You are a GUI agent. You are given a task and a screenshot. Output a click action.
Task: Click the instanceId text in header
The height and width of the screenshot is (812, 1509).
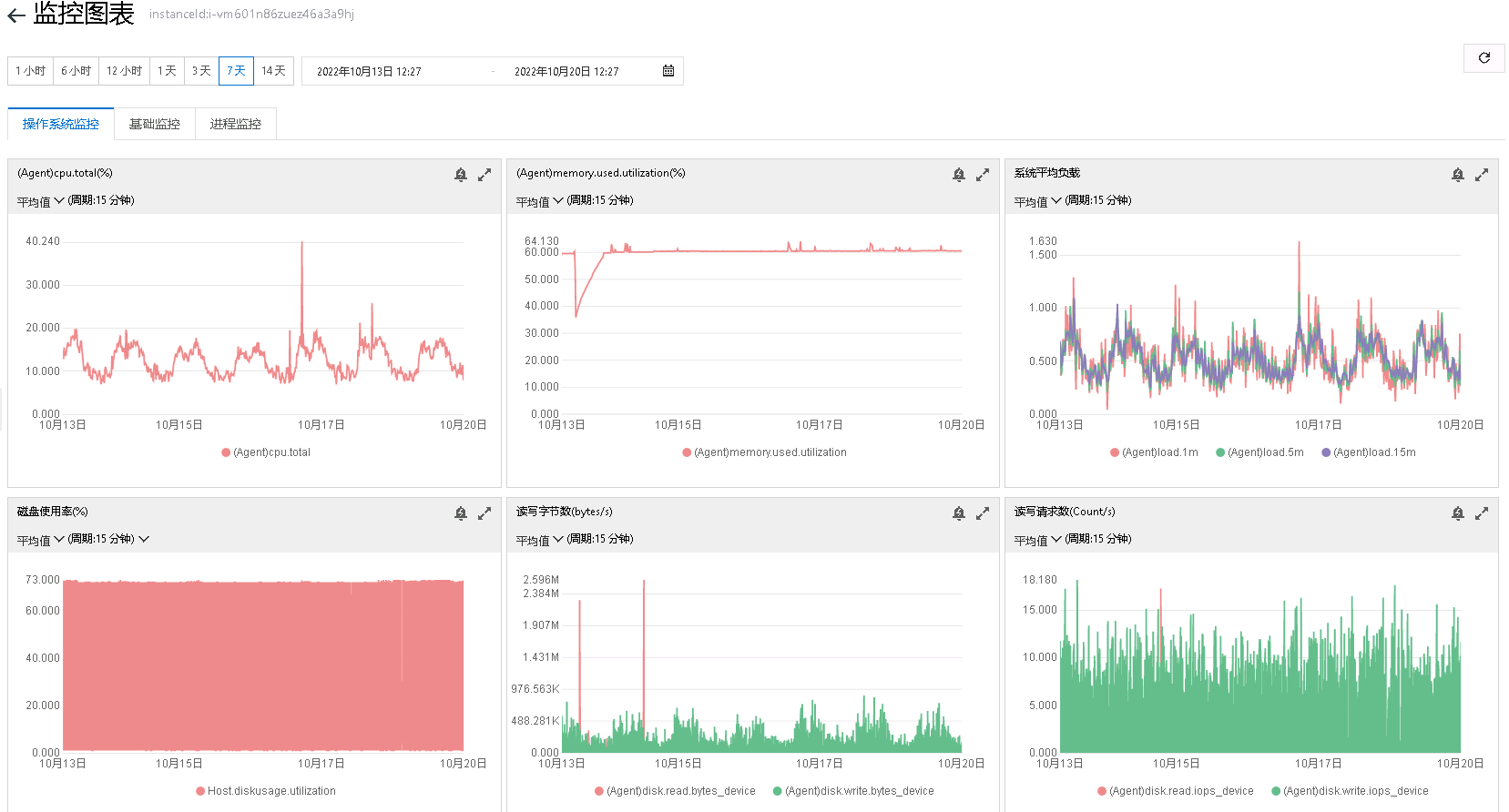pyautogui.click(x=251, y=15)
